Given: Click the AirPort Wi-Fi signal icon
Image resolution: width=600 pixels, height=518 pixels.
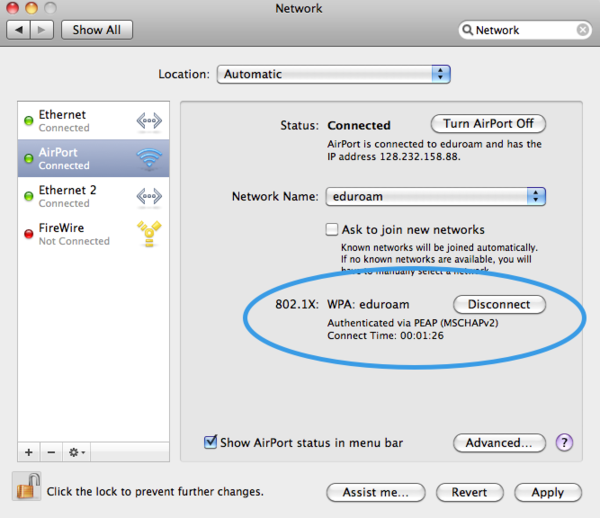Looking at the screenshot, I should tap(149, 158).
